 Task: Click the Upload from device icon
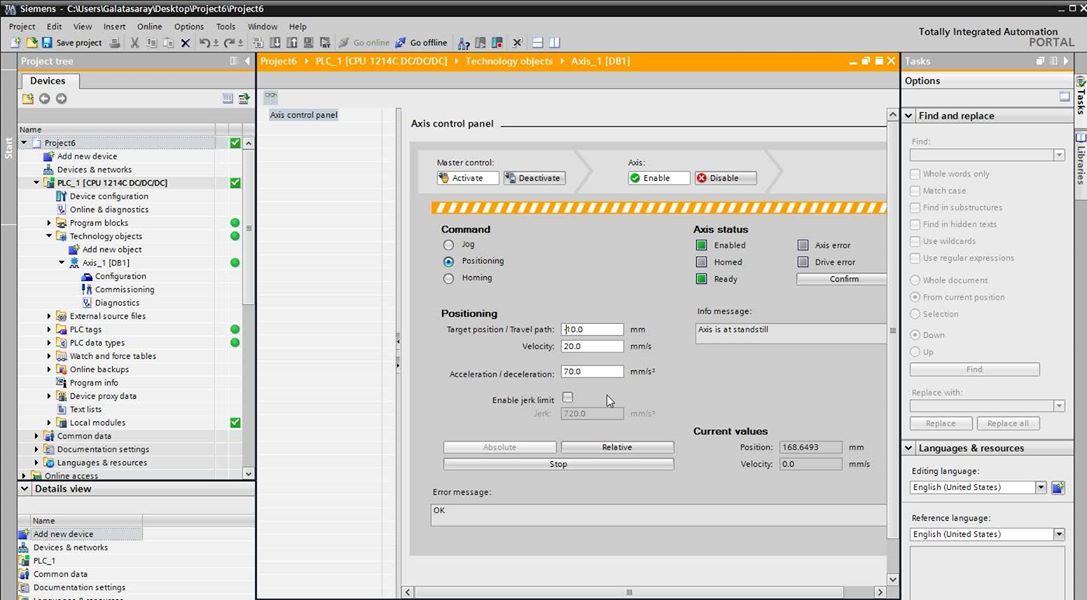coord(292,42)
